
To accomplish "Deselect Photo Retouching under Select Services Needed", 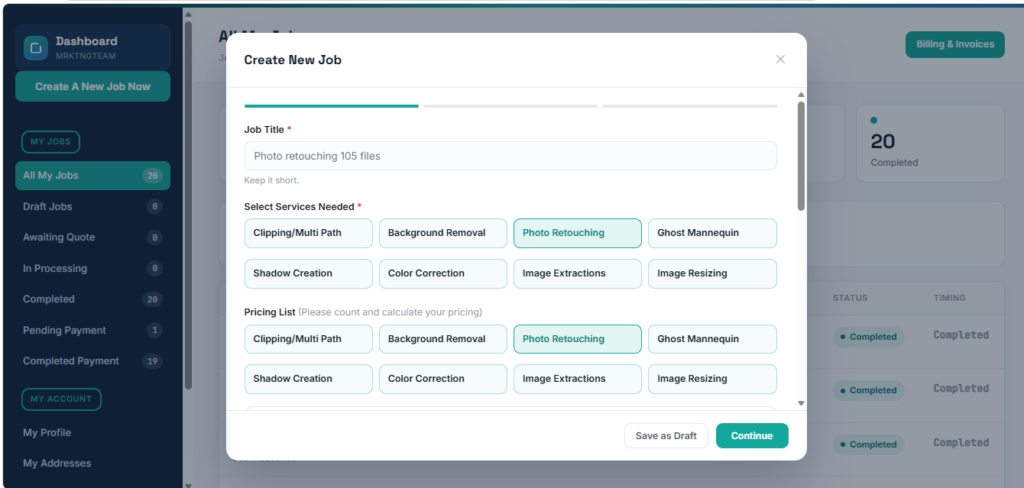I will coord(577,233).
